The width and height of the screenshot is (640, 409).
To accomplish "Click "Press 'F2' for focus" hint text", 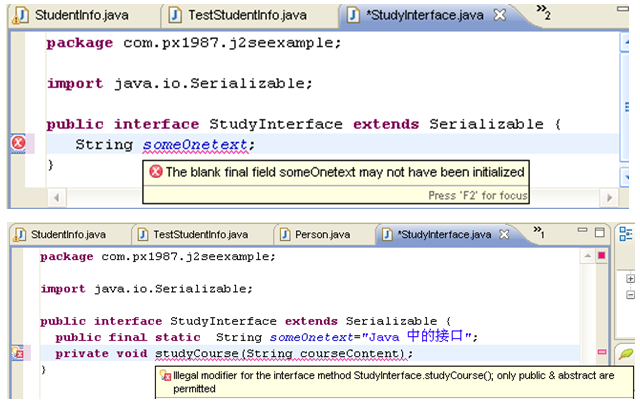I will [x=478, y=196].
